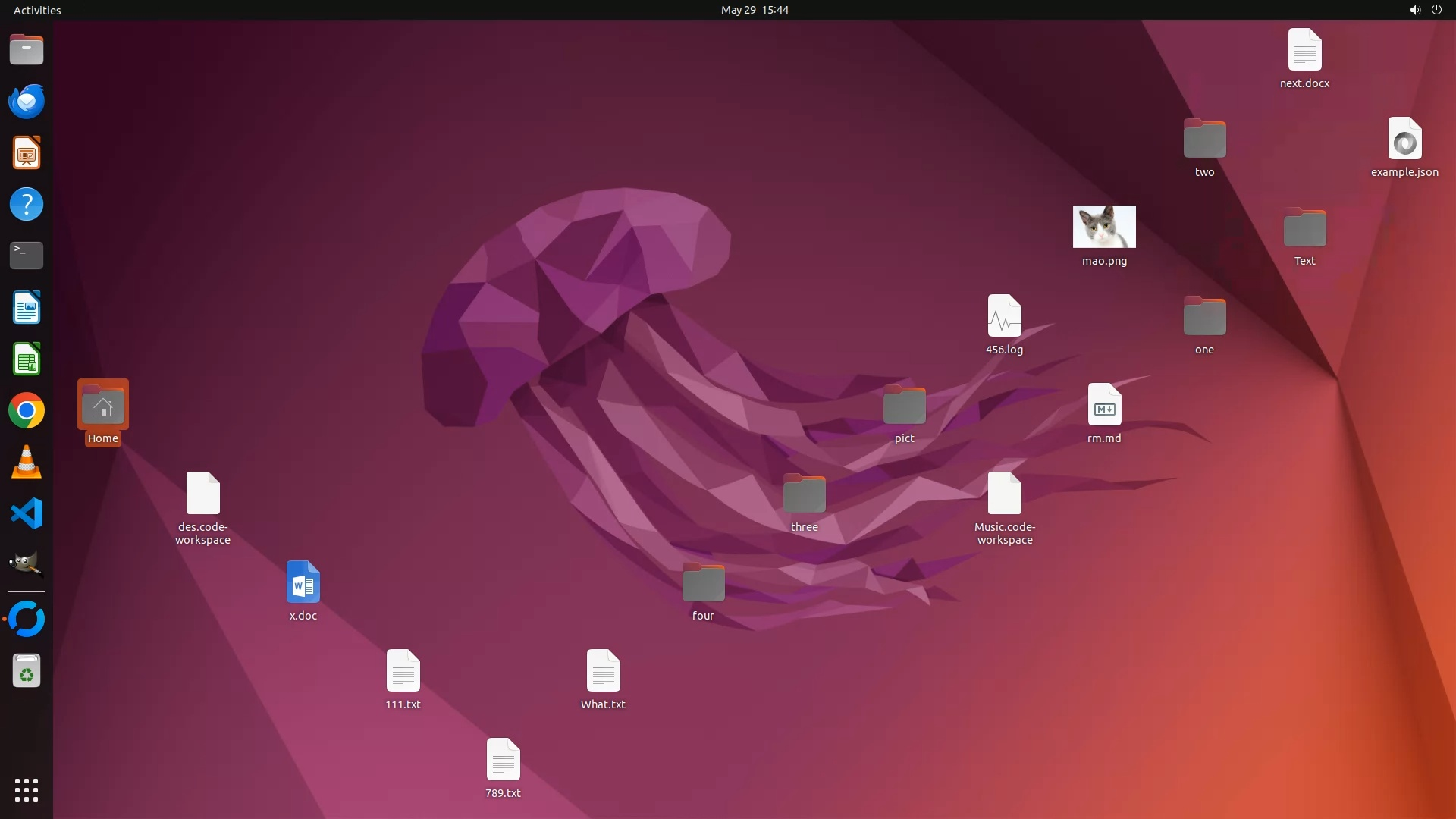Open Thunderbird mail from the dock
Screen dimensions: 1456x819
click(27, 102)
